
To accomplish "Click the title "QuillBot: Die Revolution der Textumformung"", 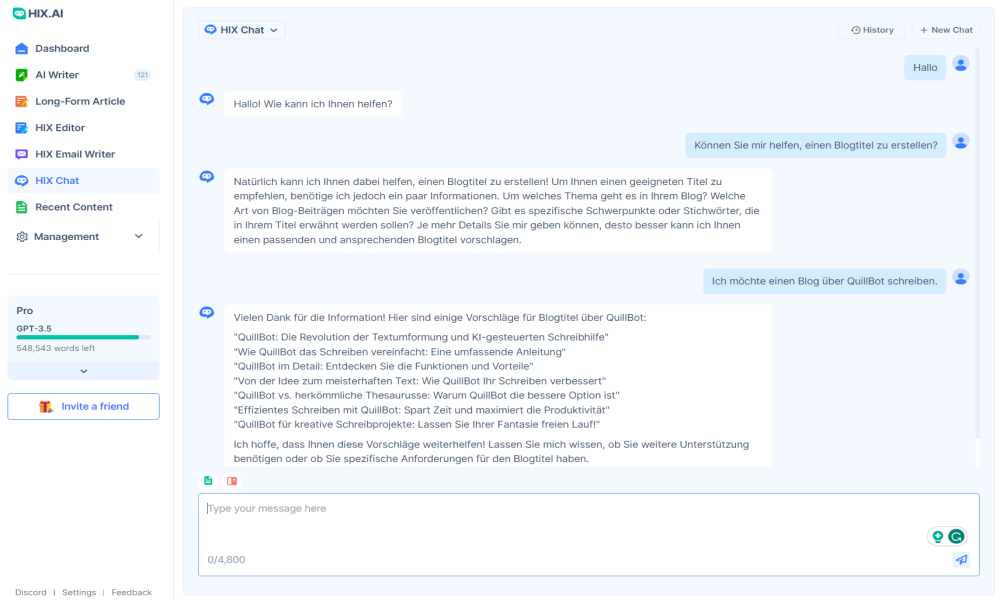I will click(421, 337).
